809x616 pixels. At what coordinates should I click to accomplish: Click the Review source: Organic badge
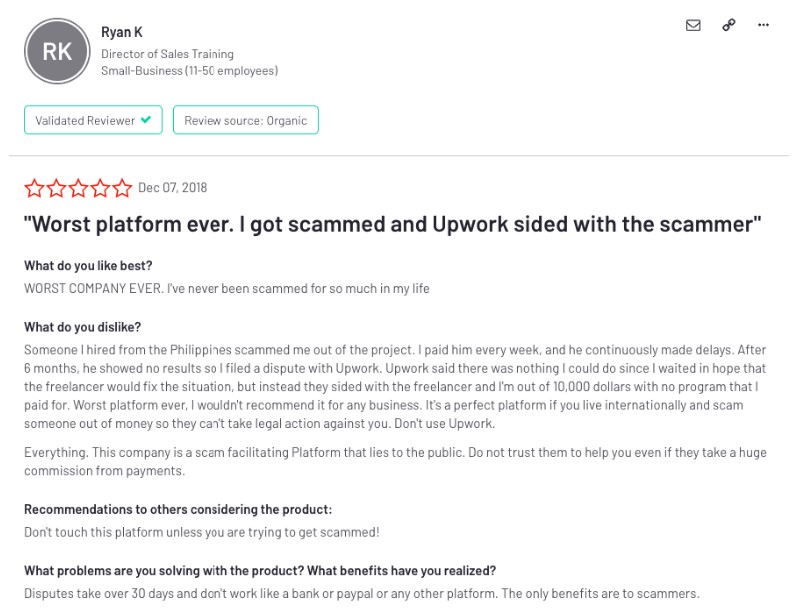(246, 120)
